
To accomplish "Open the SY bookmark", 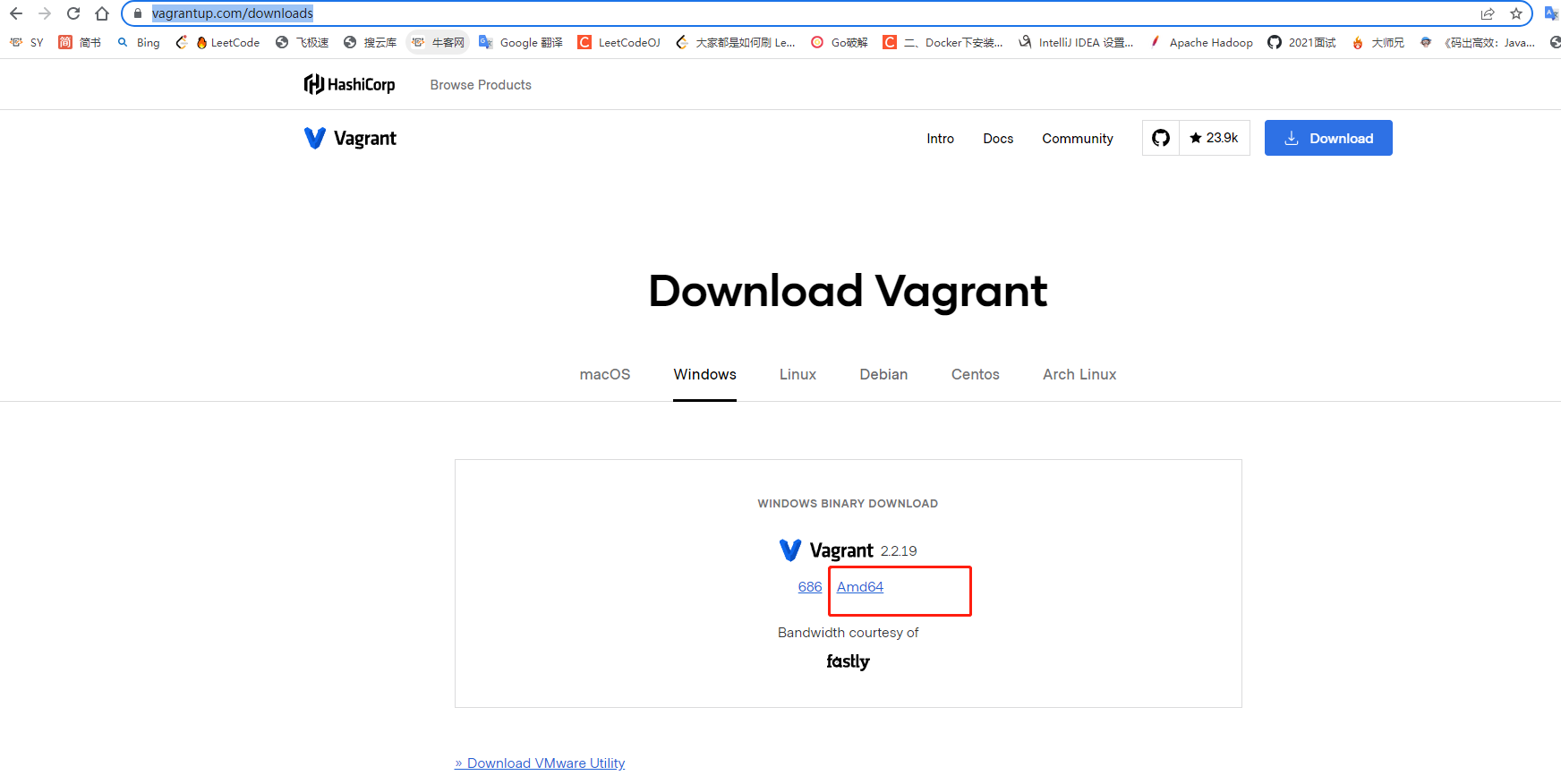I will (26, 42).
